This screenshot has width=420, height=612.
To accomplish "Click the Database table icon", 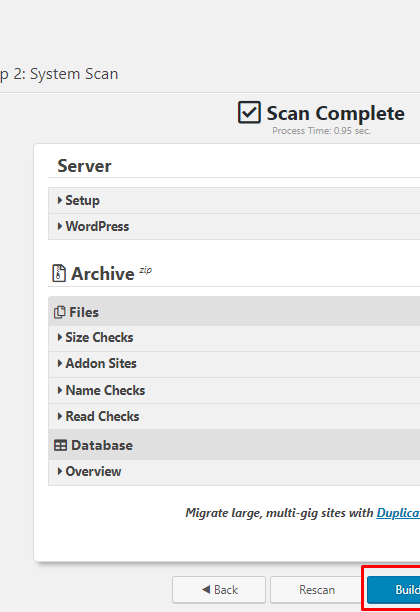I will [x=61, y=445].
